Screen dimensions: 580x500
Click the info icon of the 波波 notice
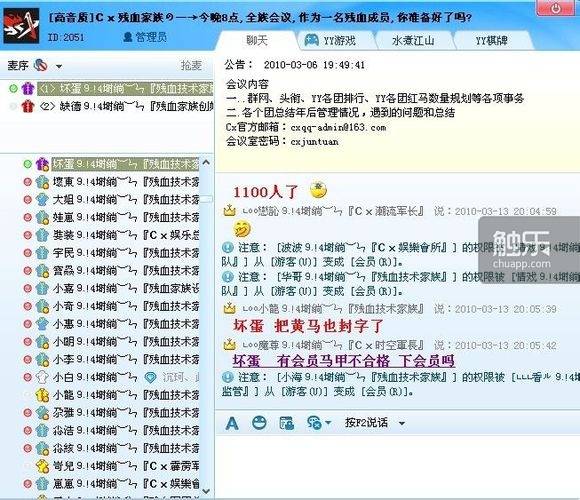tap(227, 247)
